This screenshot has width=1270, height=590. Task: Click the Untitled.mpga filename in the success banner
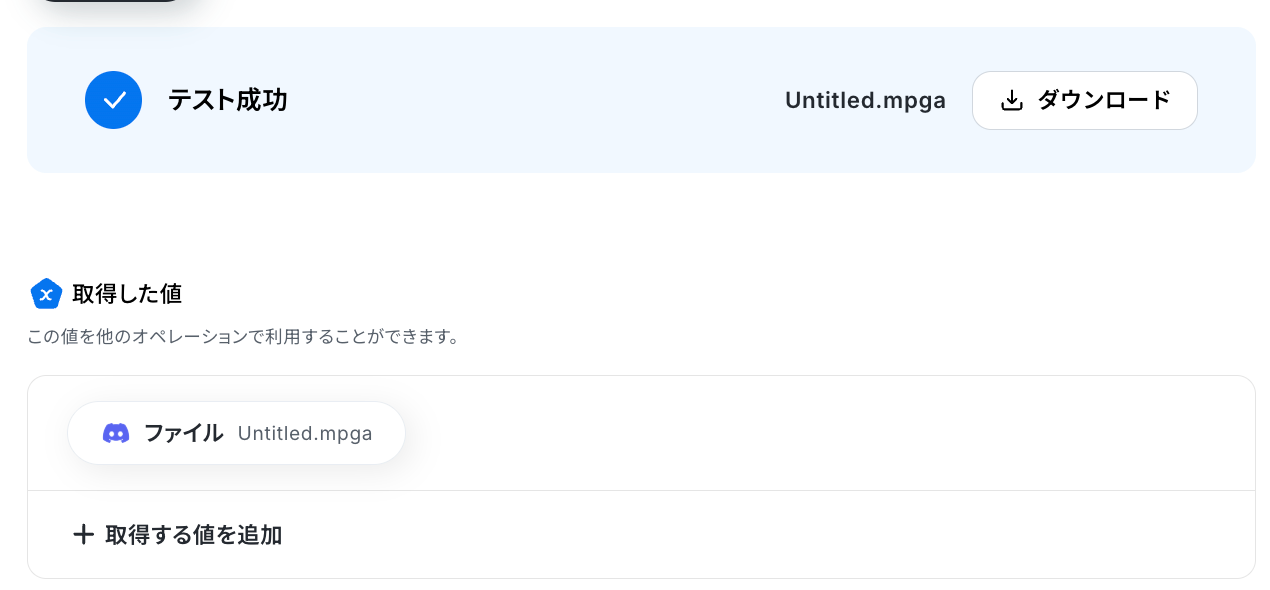pyautogui.click(x=865, y=100)
